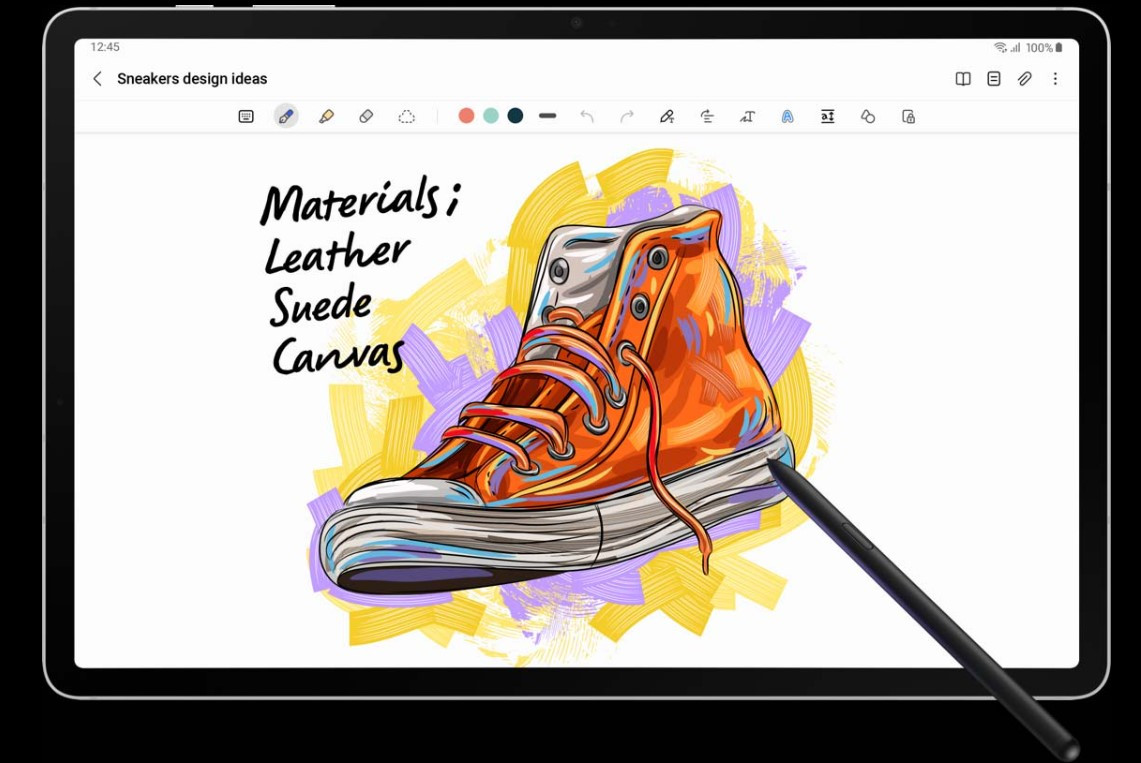
Task: Open the three-dot more options menu
Action: pos(1055,79)
